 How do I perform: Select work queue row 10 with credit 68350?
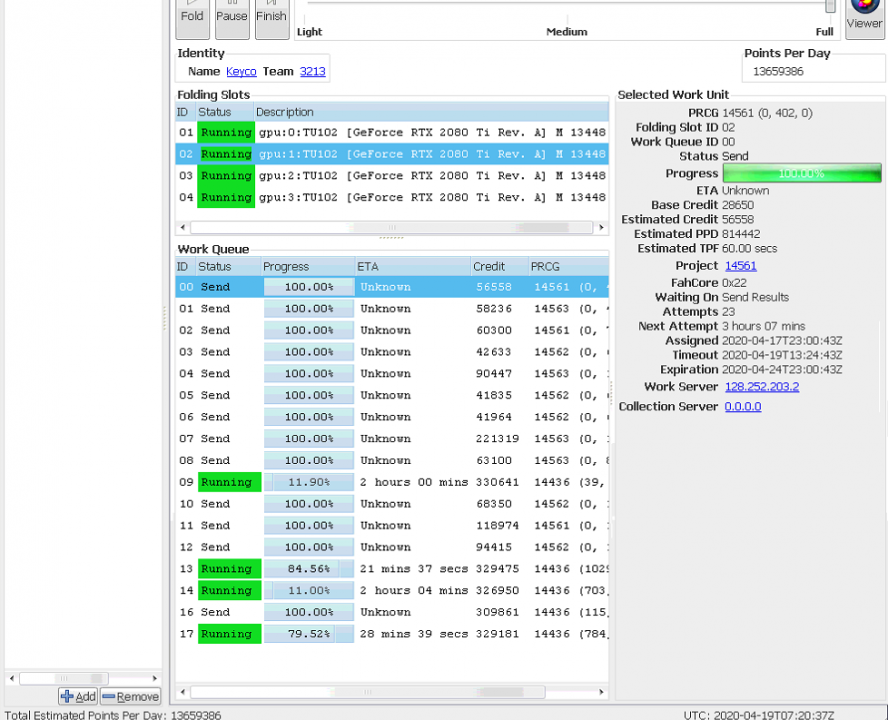pyautogui.click(x=392, y=504)
